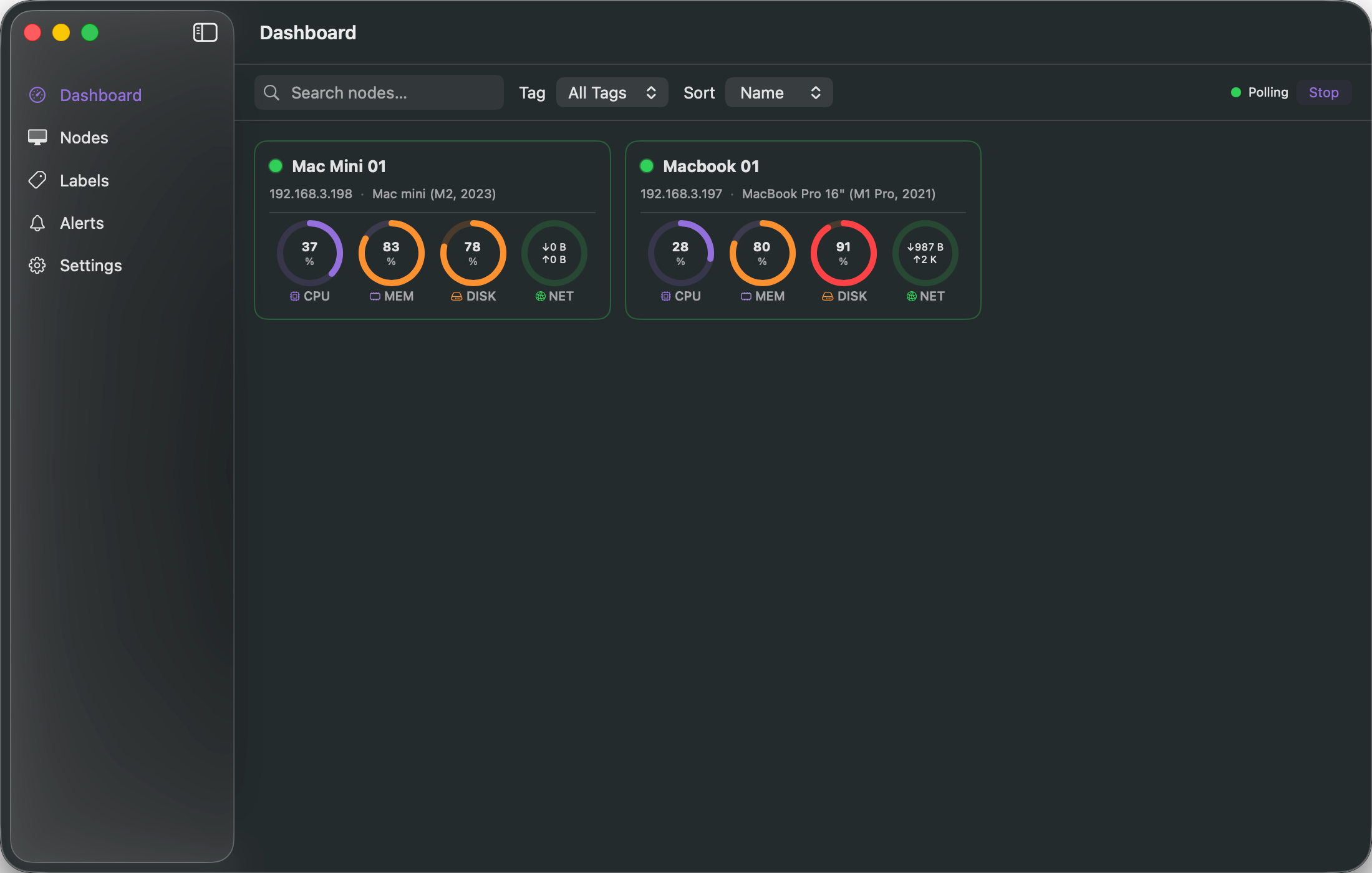Screen dimensions: 1372x873
Task: Click the green status dot on Mac Mini 01
Action: pos(276,166)
